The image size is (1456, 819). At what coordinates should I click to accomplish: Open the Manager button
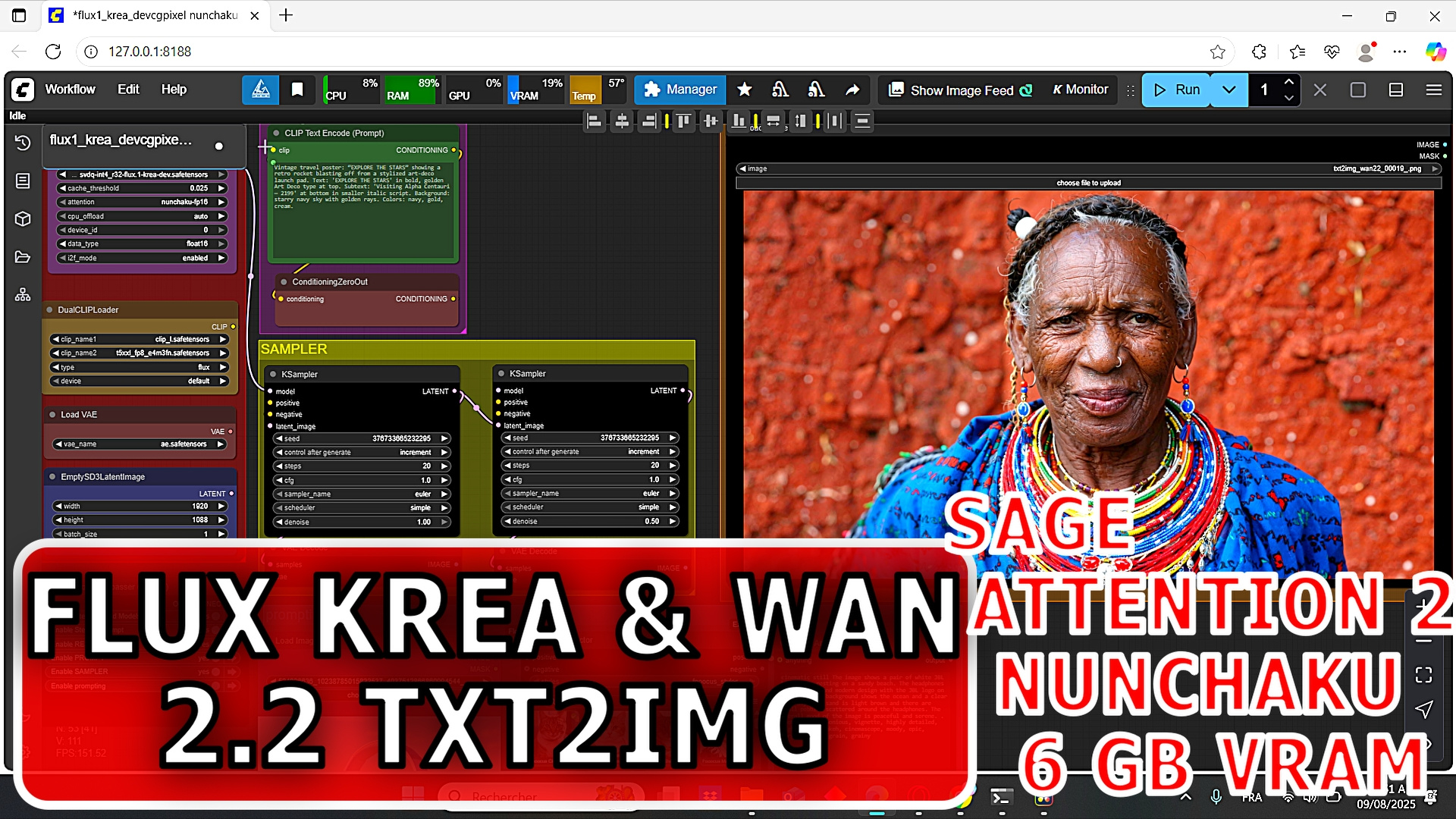click(x=680, y=89)
